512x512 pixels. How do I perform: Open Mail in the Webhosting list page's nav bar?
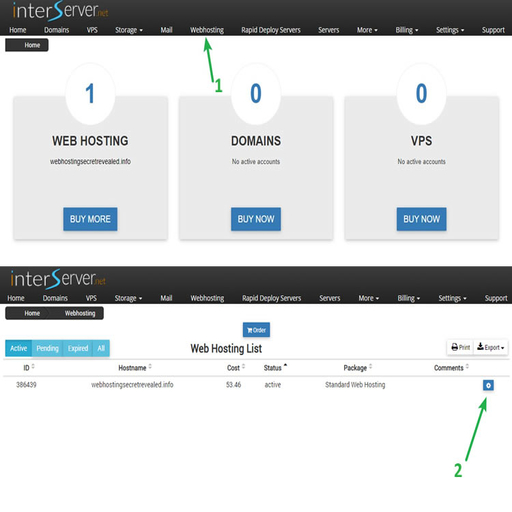point(166,298)
